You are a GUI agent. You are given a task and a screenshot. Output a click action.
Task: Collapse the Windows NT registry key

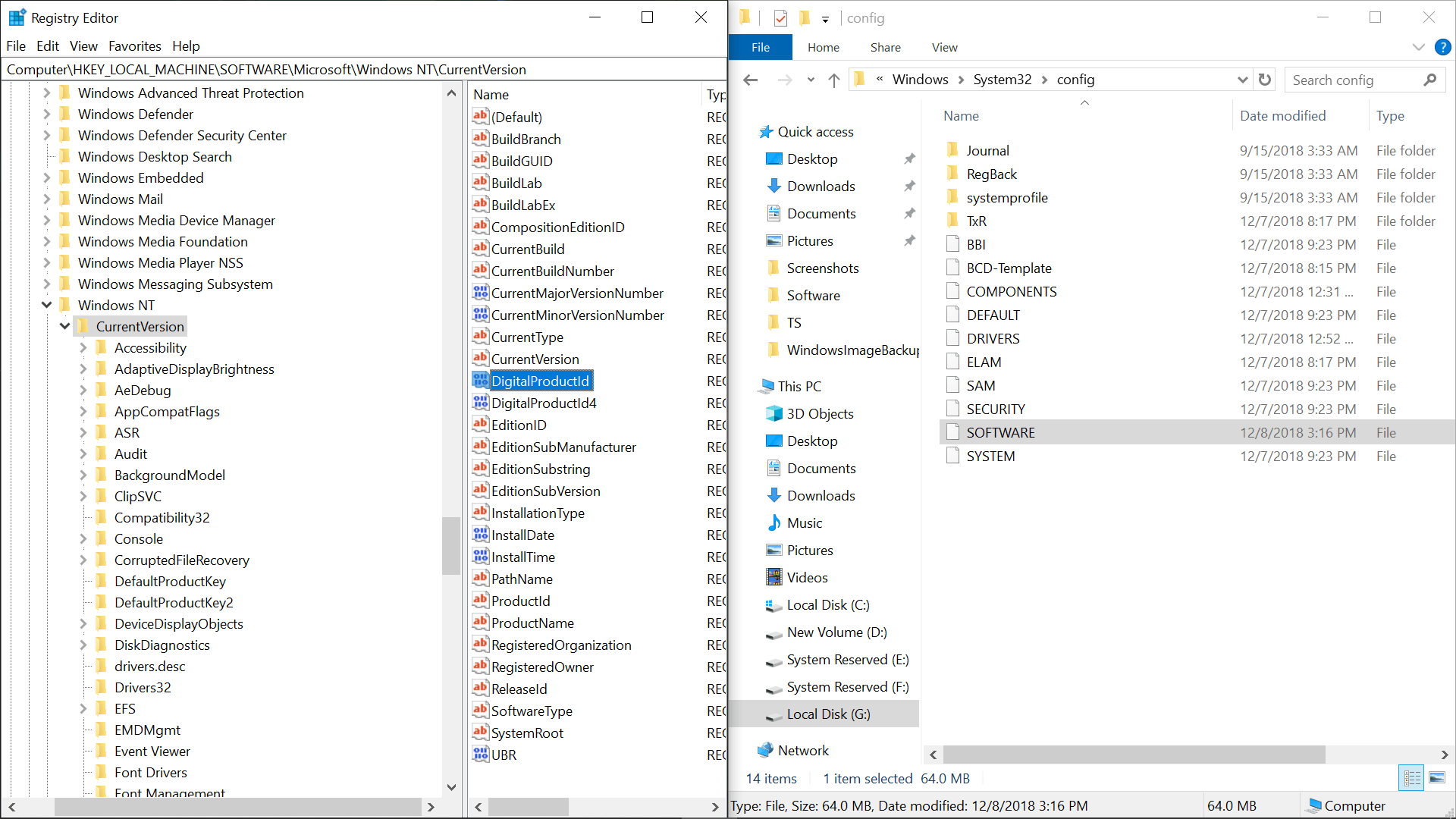pyautogui.click(x=47, y=305)
